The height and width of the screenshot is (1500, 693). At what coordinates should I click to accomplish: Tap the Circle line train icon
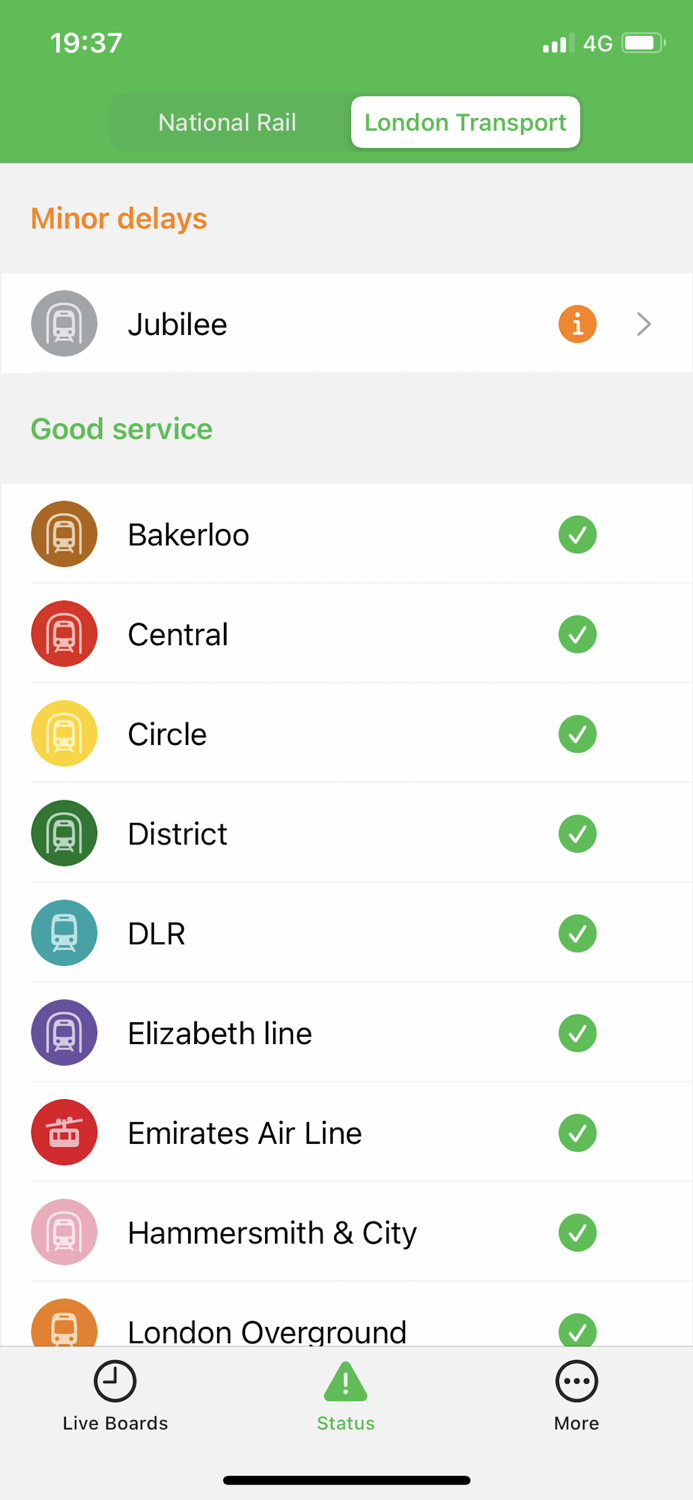pos(64,733)
